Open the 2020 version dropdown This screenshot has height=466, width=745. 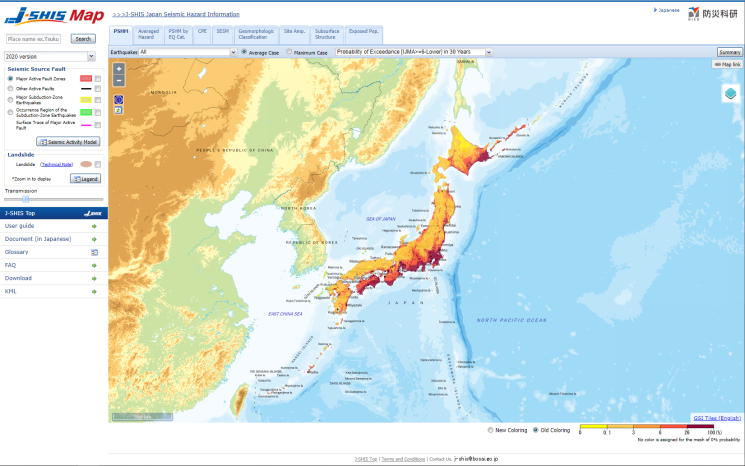(50, 57)
